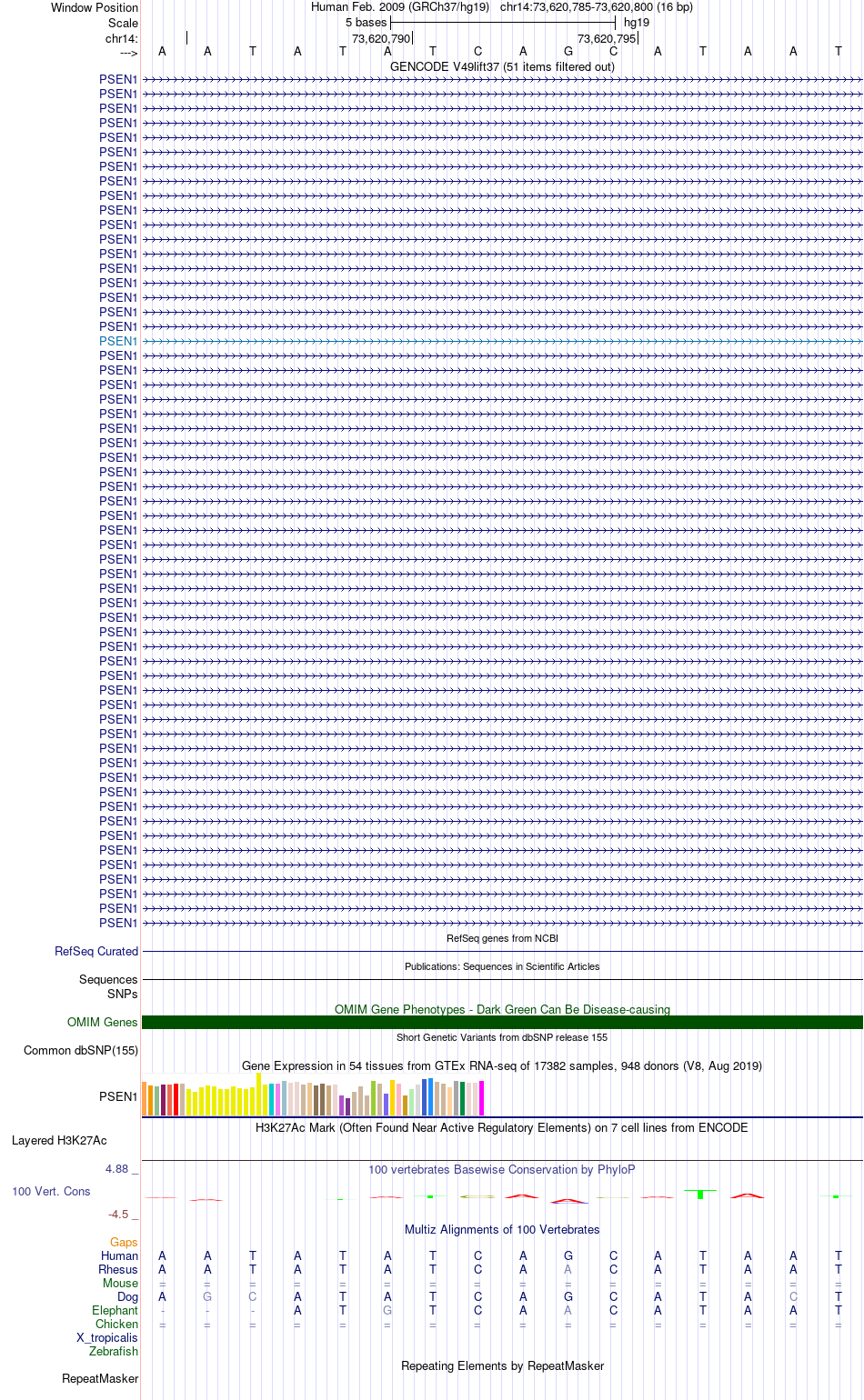This screenshot has width=864, height=1400.
Task: Click the Window Position label
Action: [95, 7]
